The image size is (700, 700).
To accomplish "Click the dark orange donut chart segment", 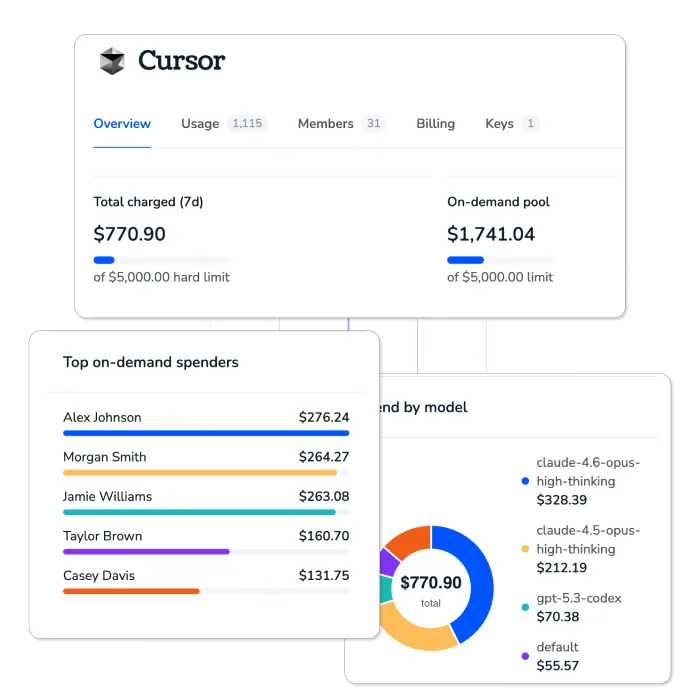I will 411,541.
